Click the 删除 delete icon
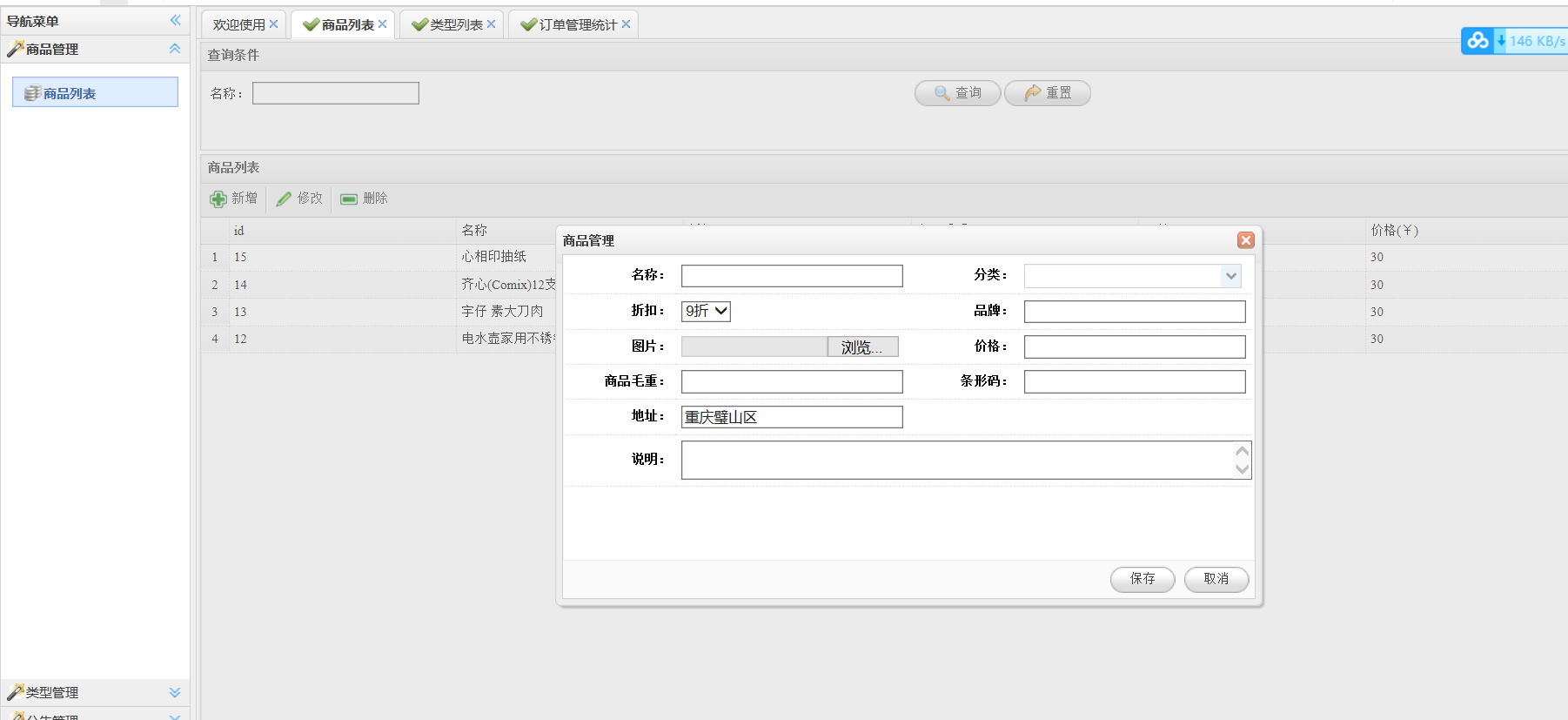Screen dimensions: 1568x720 tap(349, 199)
